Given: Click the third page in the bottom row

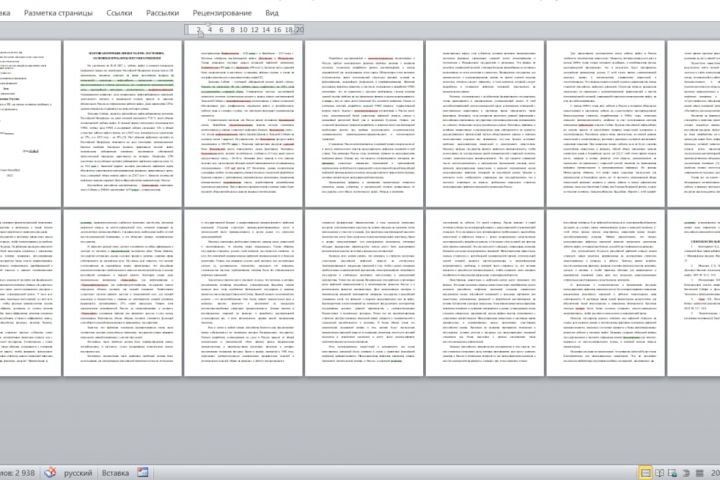Looking at the screenshot, I should click(243, 293).
